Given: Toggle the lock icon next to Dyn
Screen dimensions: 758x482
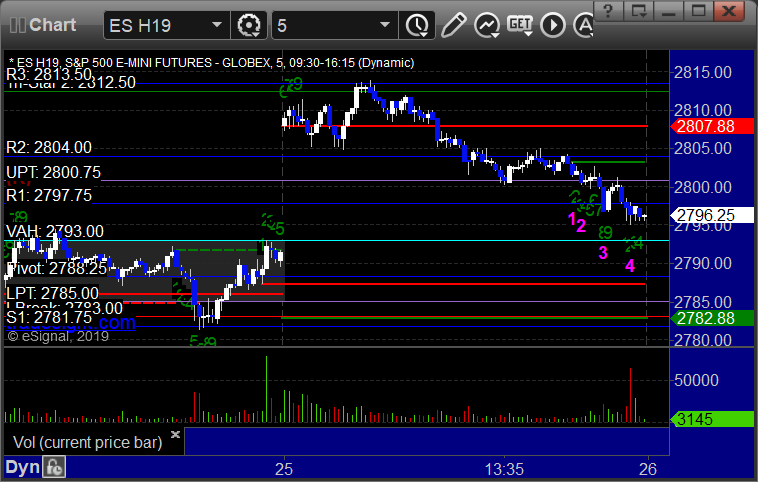Looking at the screenshot, I should coord(54,467).
